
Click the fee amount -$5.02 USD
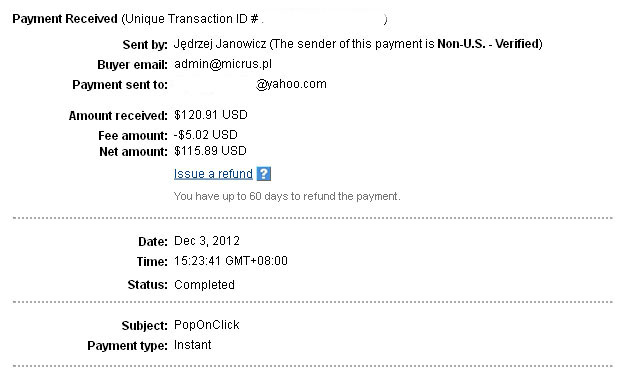206,135
